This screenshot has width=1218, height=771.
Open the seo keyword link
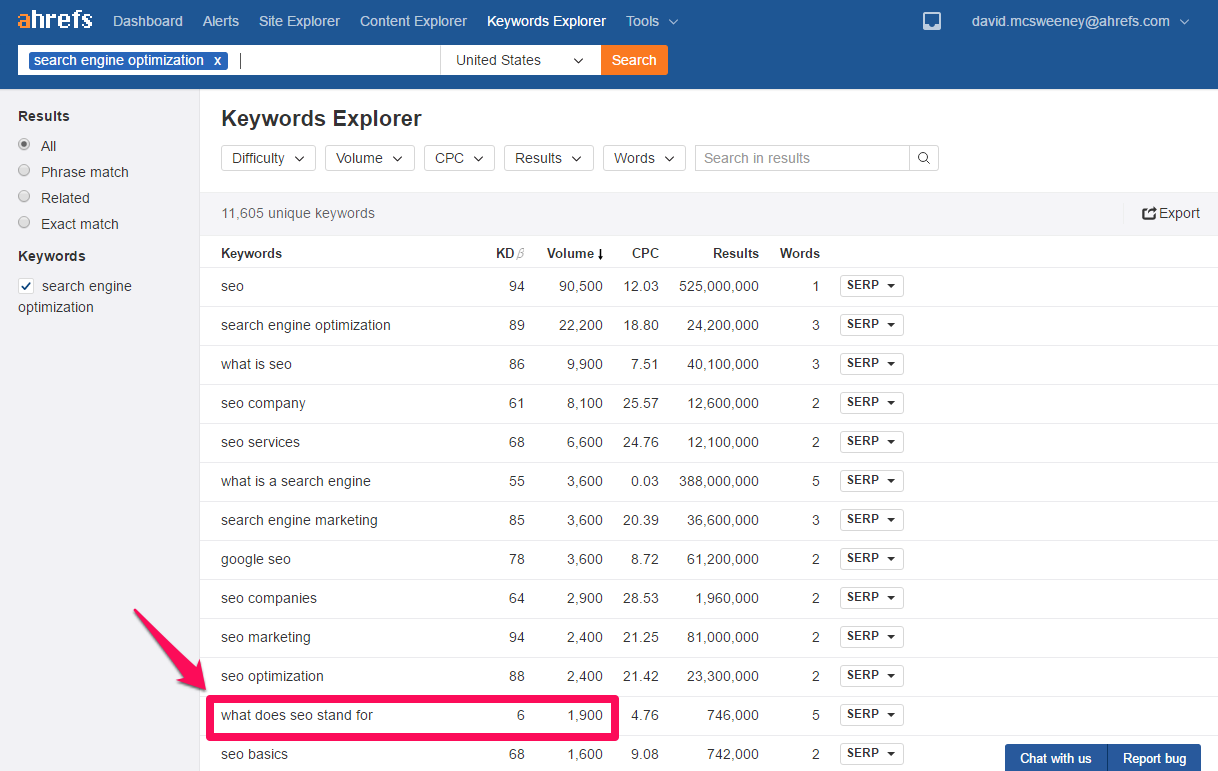click(x=232, y=286)
